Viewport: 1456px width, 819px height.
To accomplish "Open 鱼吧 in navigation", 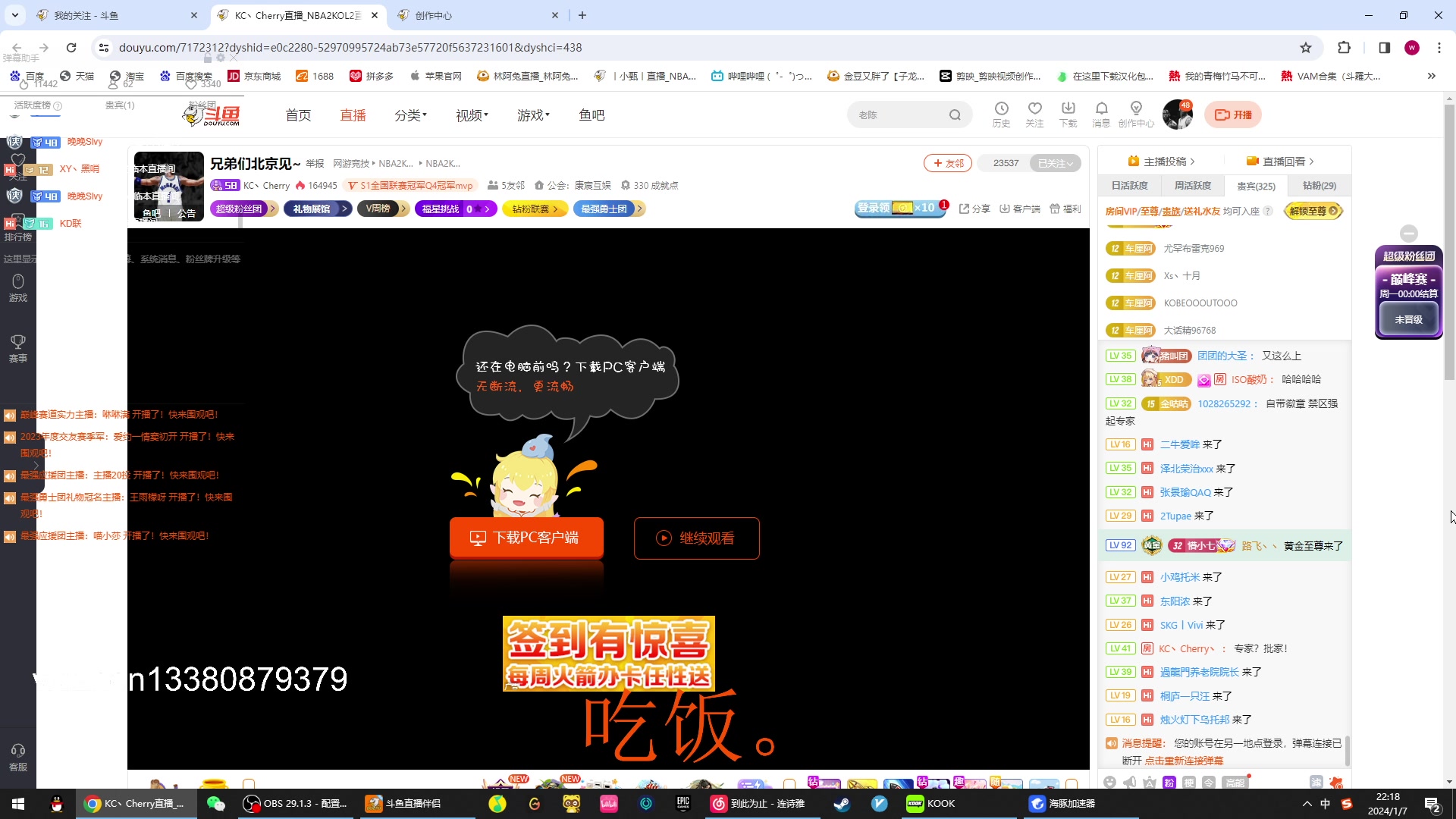I will pos(591,115).
